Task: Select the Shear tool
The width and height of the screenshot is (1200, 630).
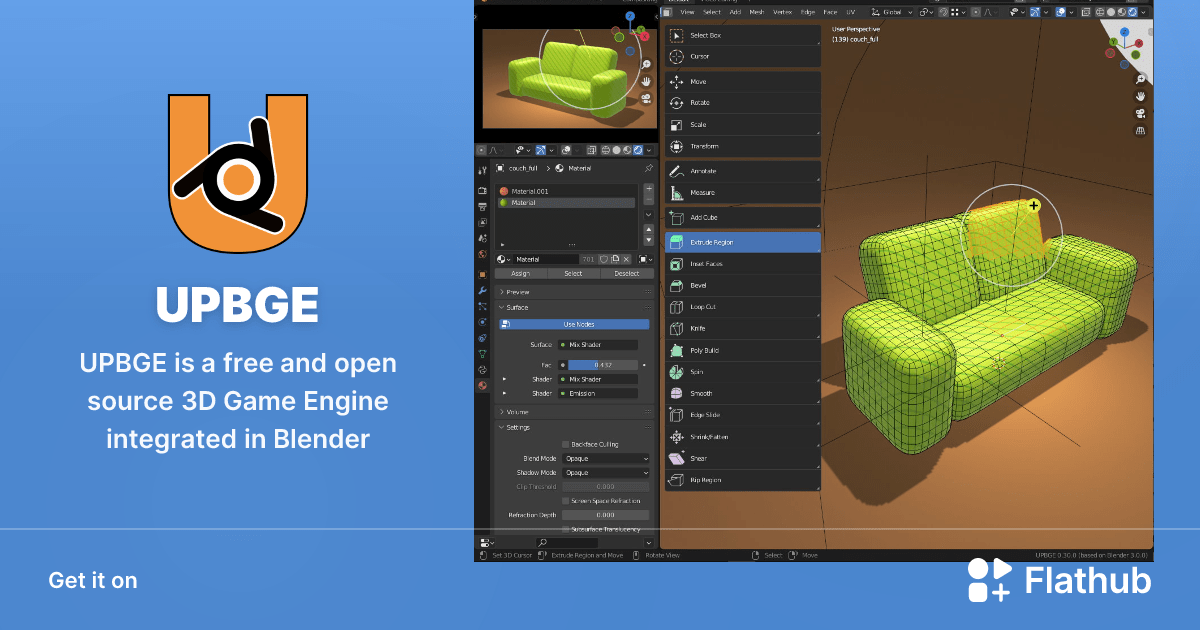Action: pyautogui.click(x=743, y=458)
